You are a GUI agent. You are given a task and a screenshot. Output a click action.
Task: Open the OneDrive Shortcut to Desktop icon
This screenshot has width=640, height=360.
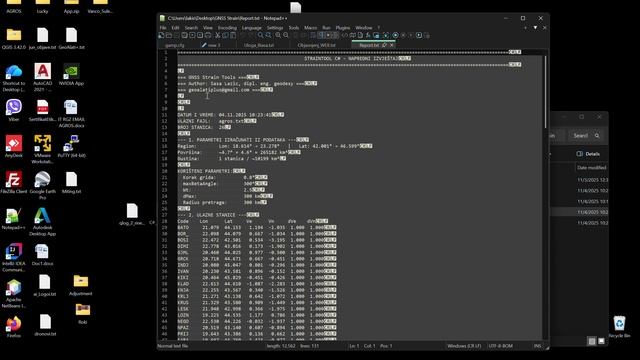[13, 78]
